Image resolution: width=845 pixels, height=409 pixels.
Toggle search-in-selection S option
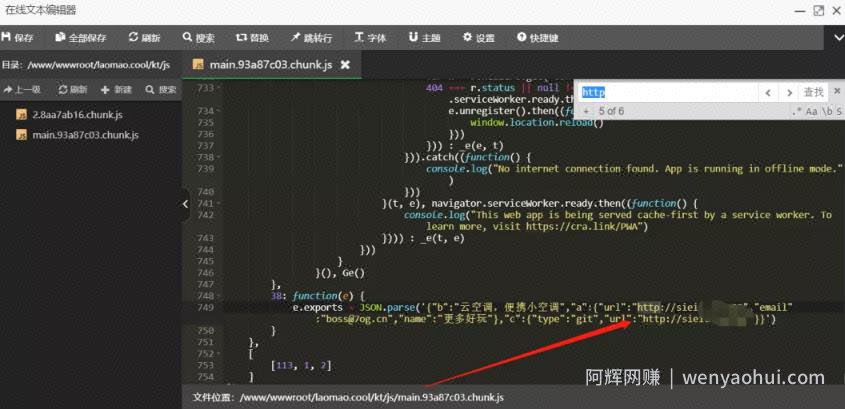coord(839,112)
